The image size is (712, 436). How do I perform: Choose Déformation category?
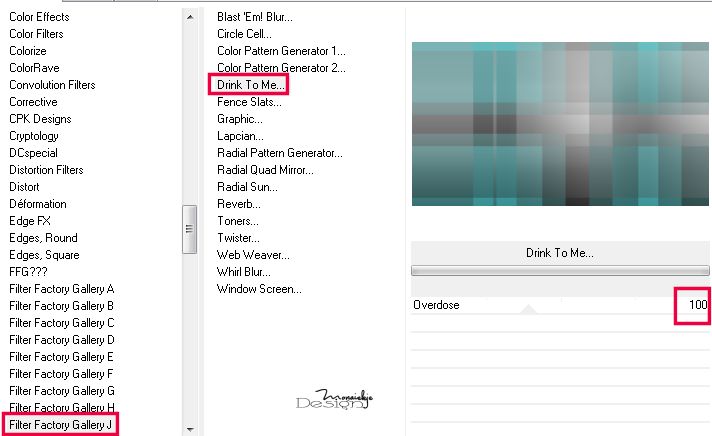[x=38, y=204]
